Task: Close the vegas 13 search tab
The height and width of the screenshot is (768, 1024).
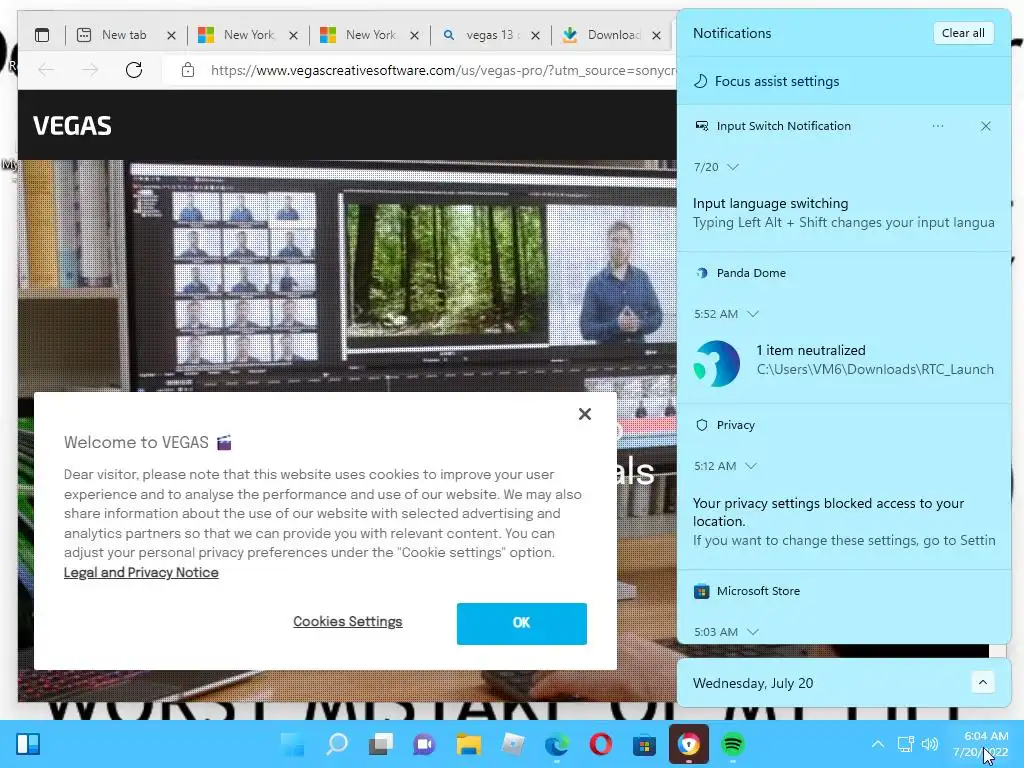Action: [x=536, y=35]
